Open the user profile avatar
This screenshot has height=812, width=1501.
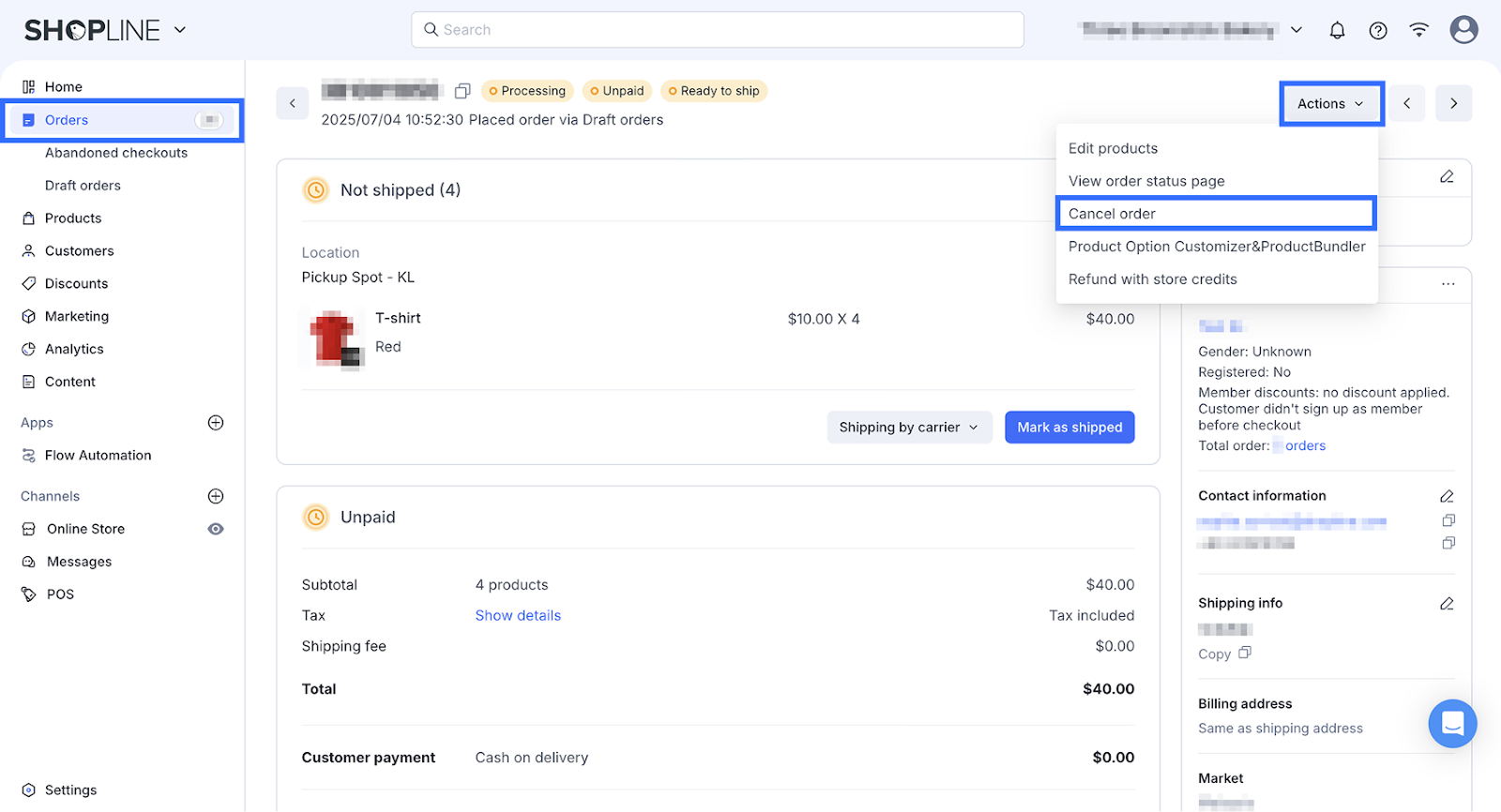point(1463,30)
